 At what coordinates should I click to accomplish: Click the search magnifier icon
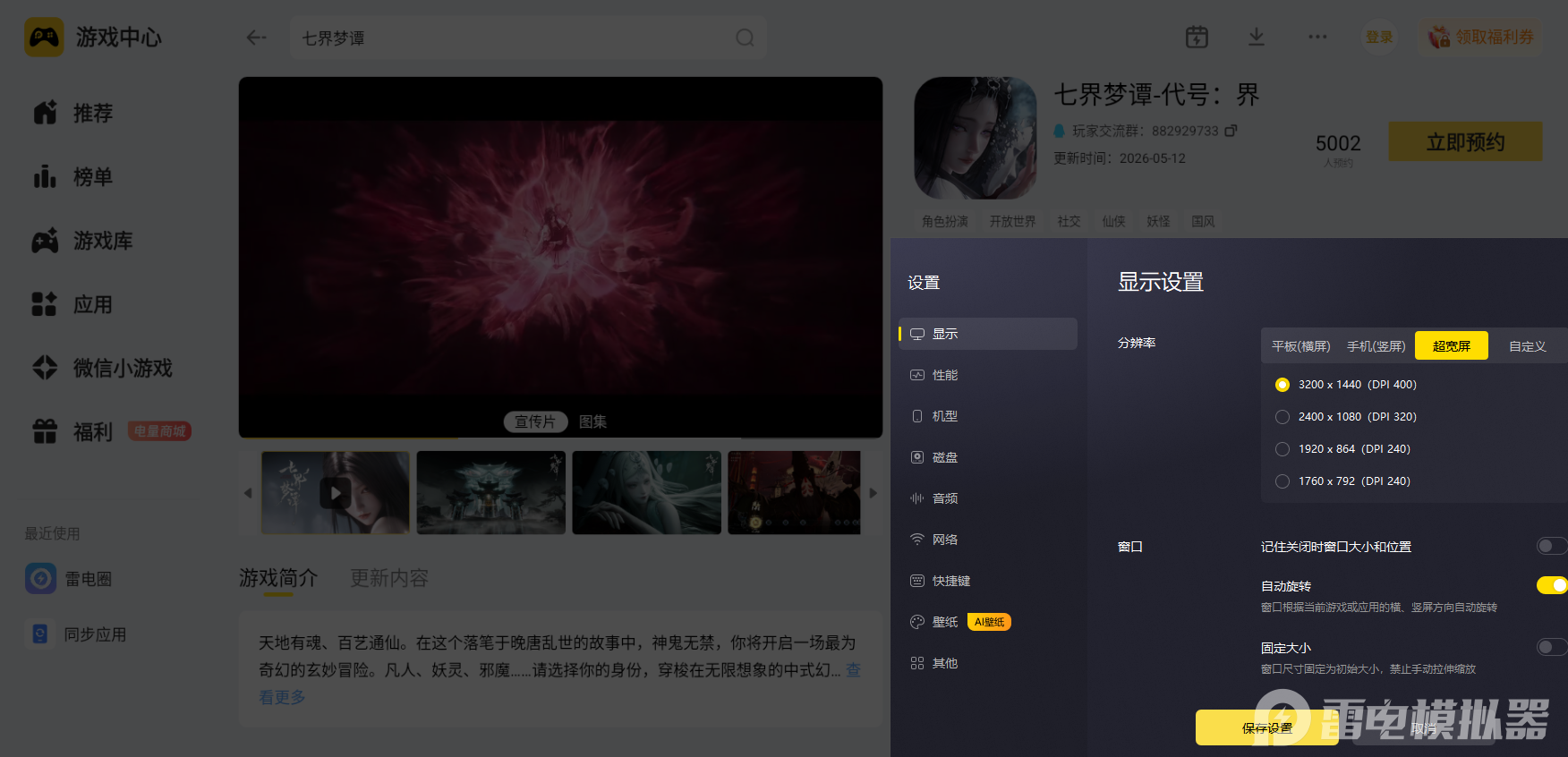tap(745, 38)
